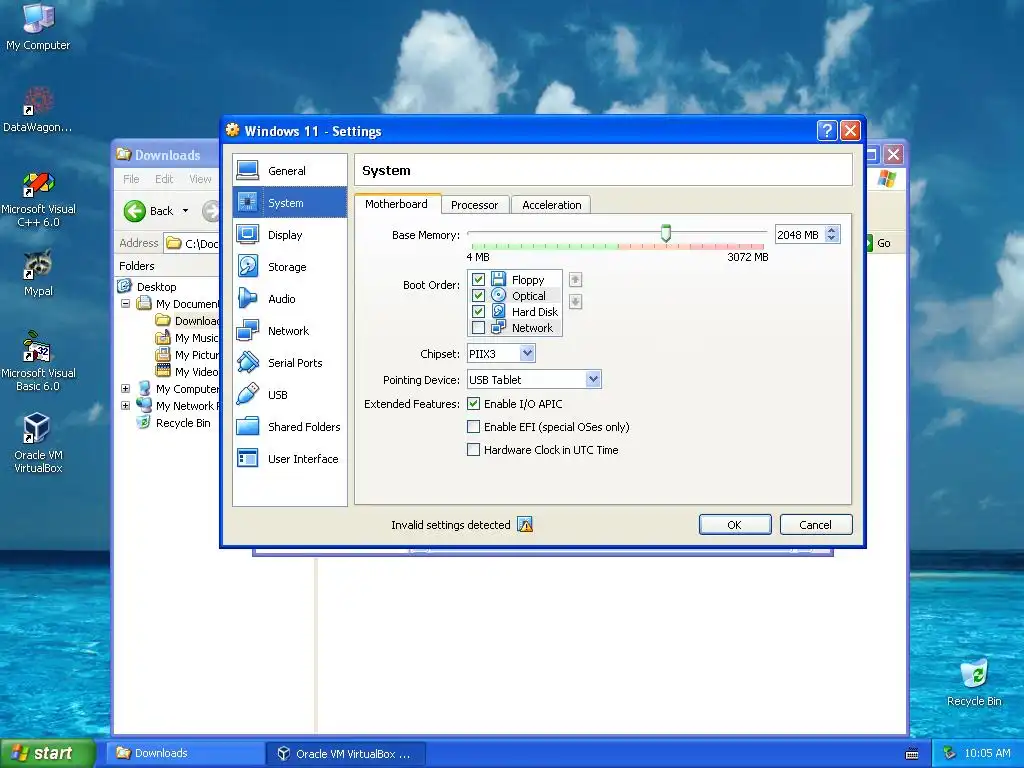This screenshot has width=1024, height=768.
Task: Switch to Oracle VM VirtualBox taskbar button
Action: click(345, 753)
